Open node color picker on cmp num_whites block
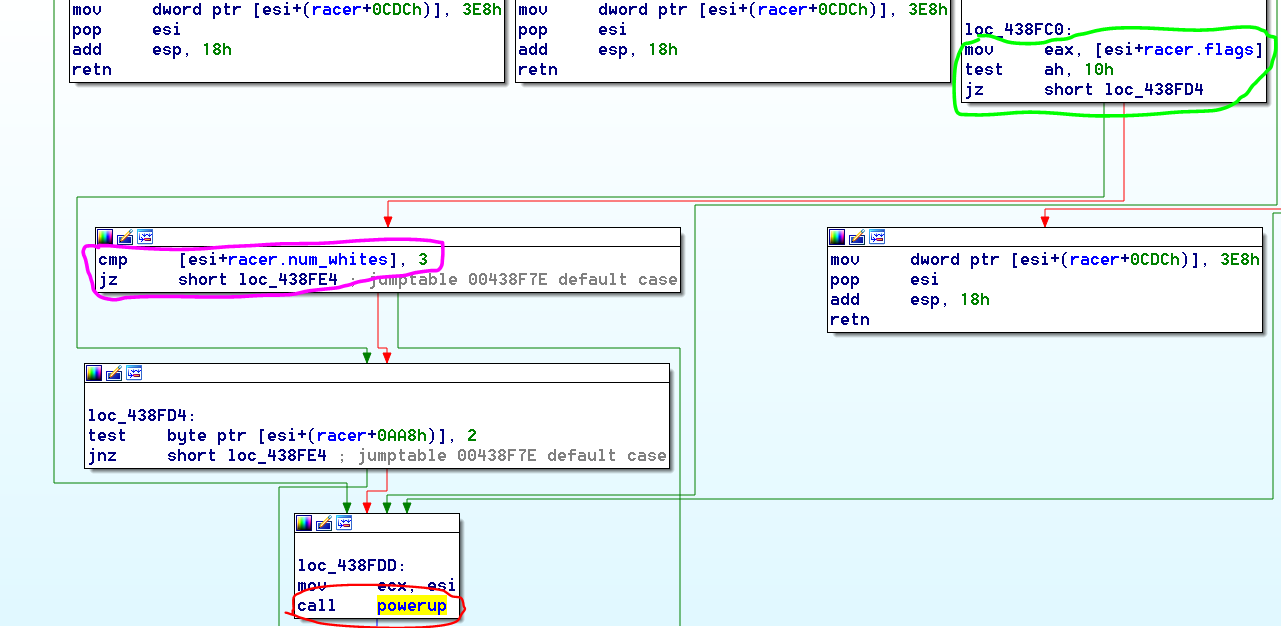This screenshot has width=1281, height=628. [x=105, y=237]
